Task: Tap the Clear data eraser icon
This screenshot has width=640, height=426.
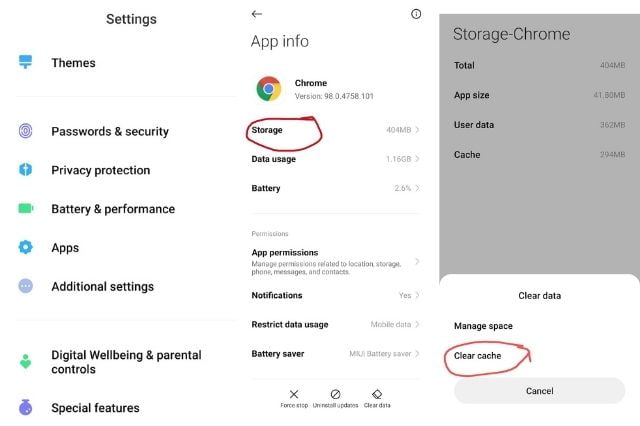Action: pyautogui.click(x=377, y=394)
